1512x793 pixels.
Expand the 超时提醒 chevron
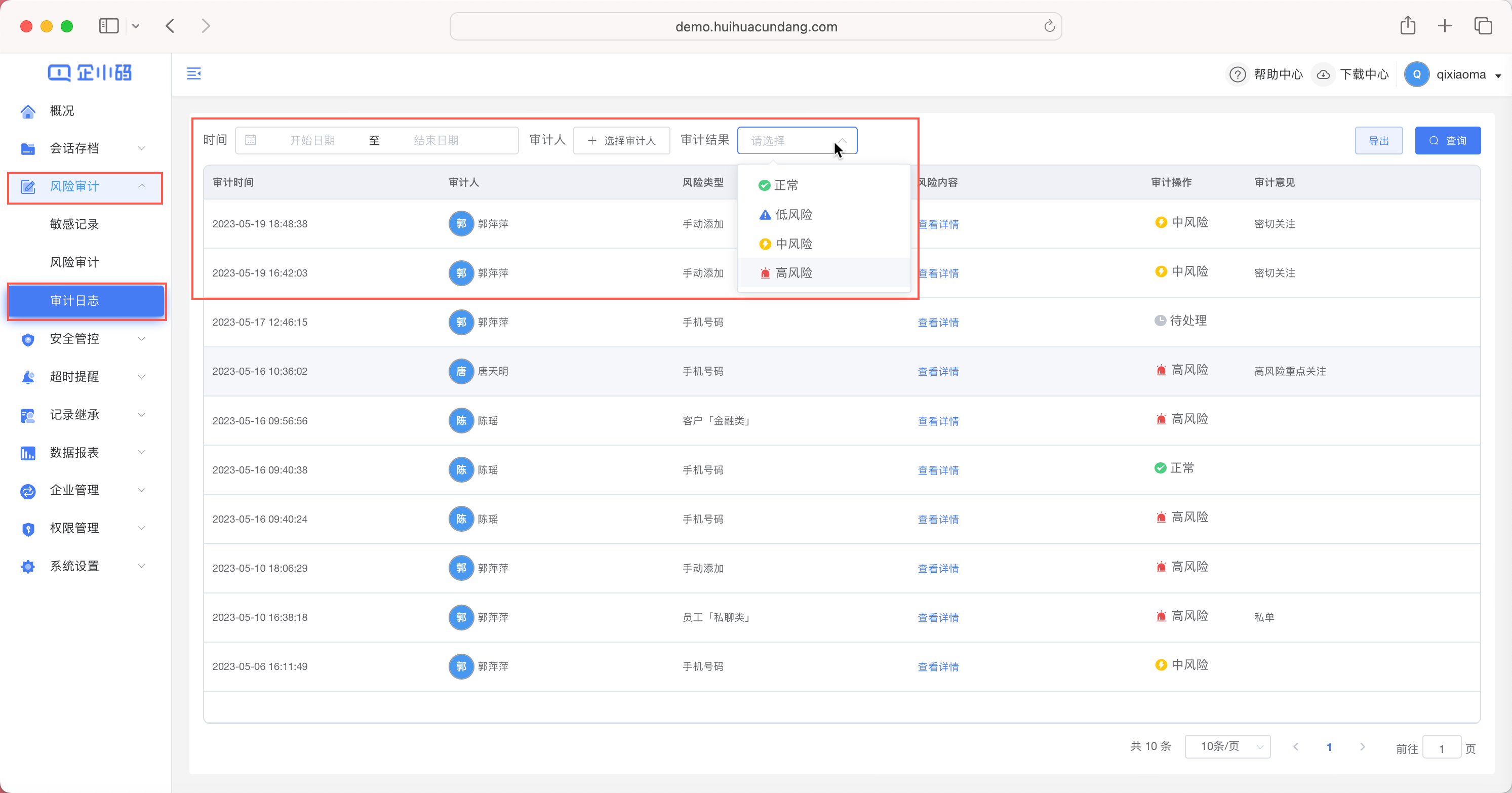(x=141, y=376)
